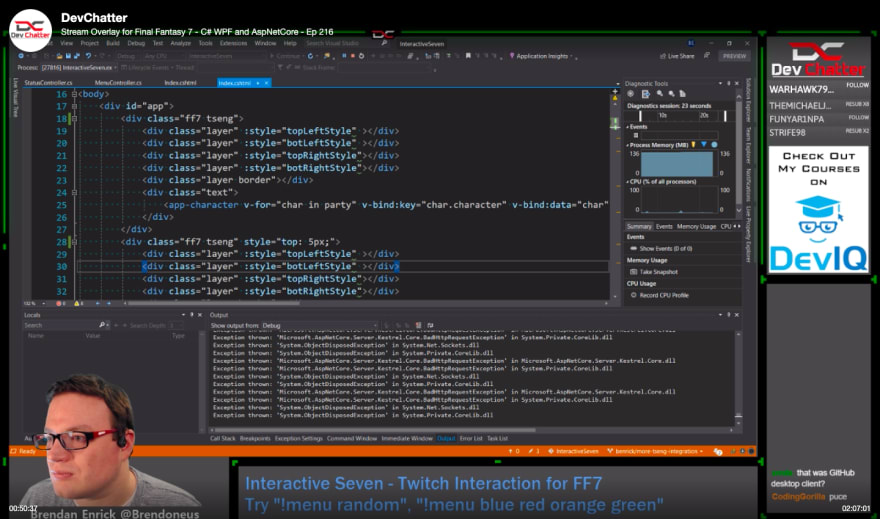880x519 pixels.
Task: Click the Undo toolbar icon
Action: [x=88, y=56]
